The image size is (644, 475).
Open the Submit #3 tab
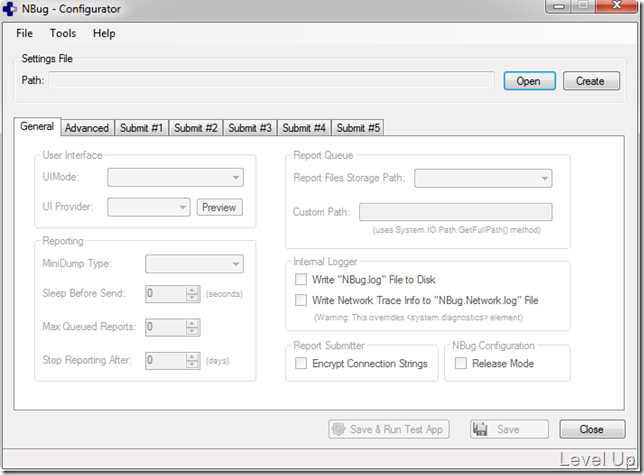250,128
